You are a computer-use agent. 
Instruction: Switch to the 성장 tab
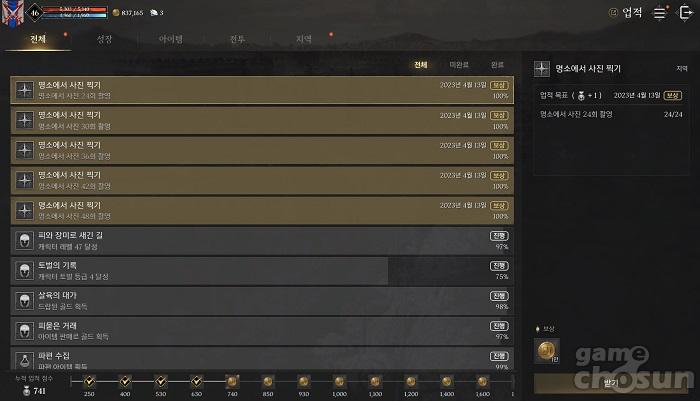[x=104, y=39]
